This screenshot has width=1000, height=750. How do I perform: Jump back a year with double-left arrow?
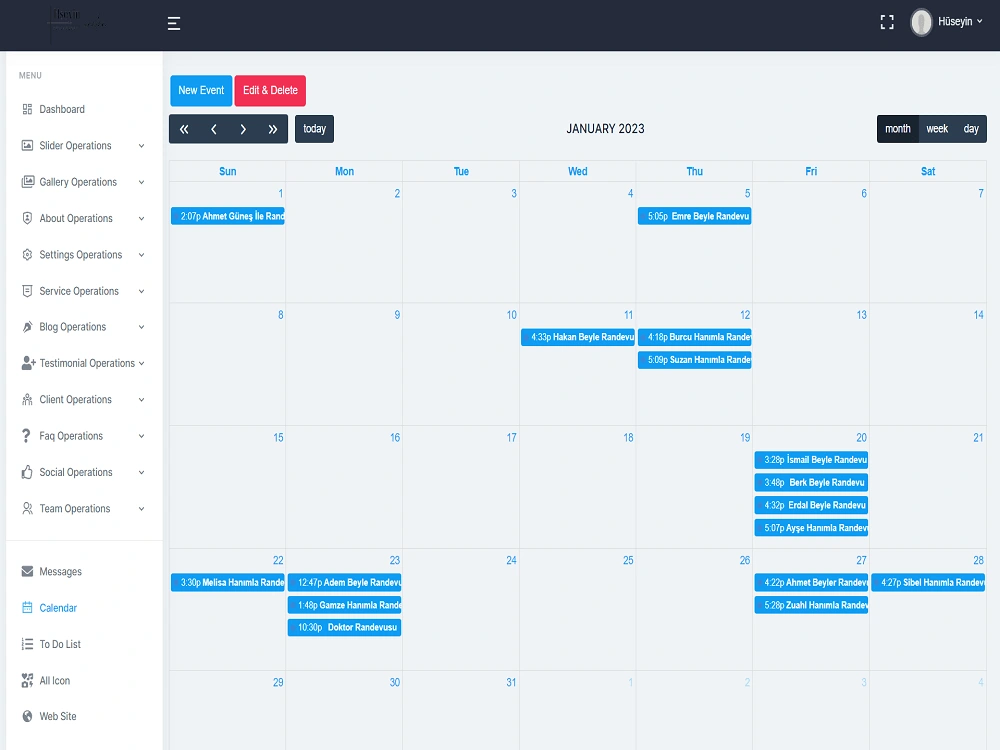[x=184, y=129]
